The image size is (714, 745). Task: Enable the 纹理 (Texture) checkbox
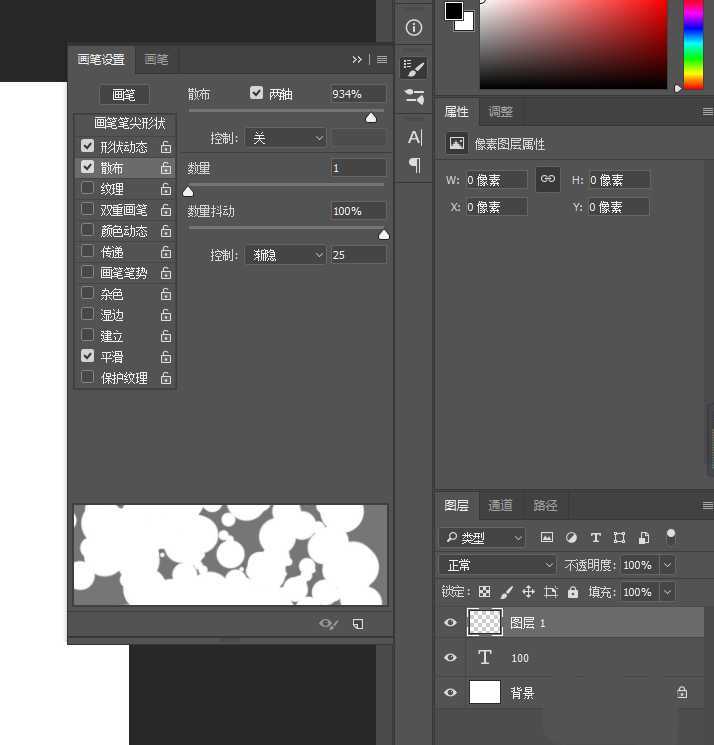[88, 189]
